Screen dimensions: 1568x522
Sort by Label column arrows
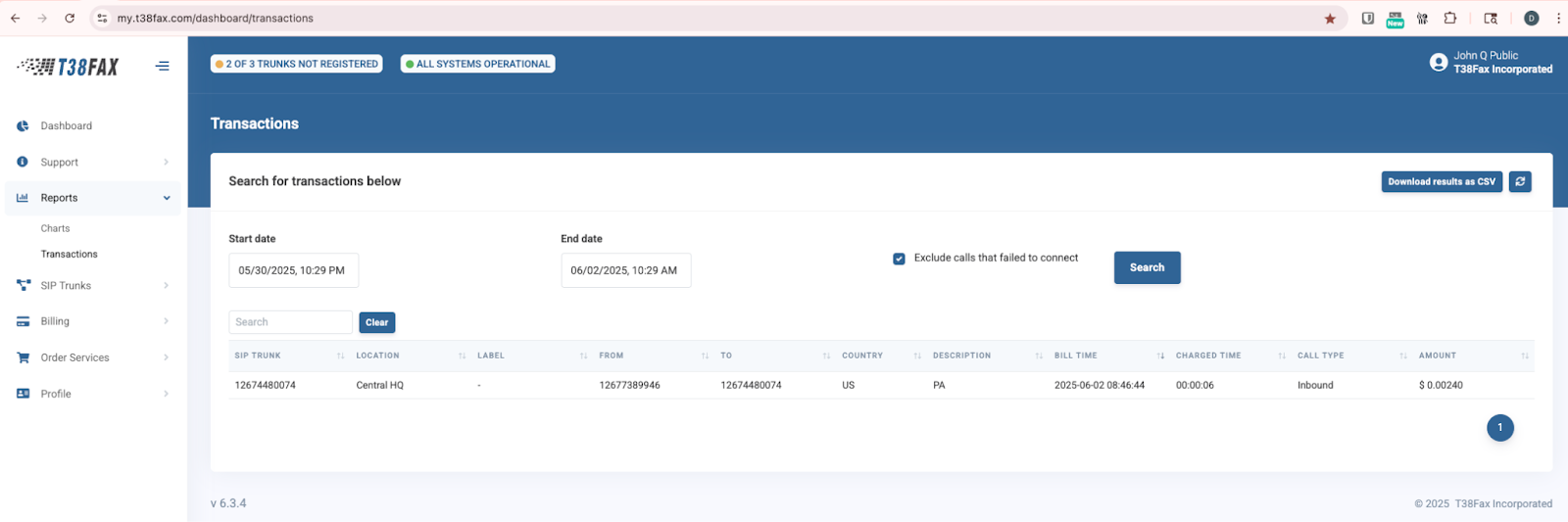tap(583, 356)
